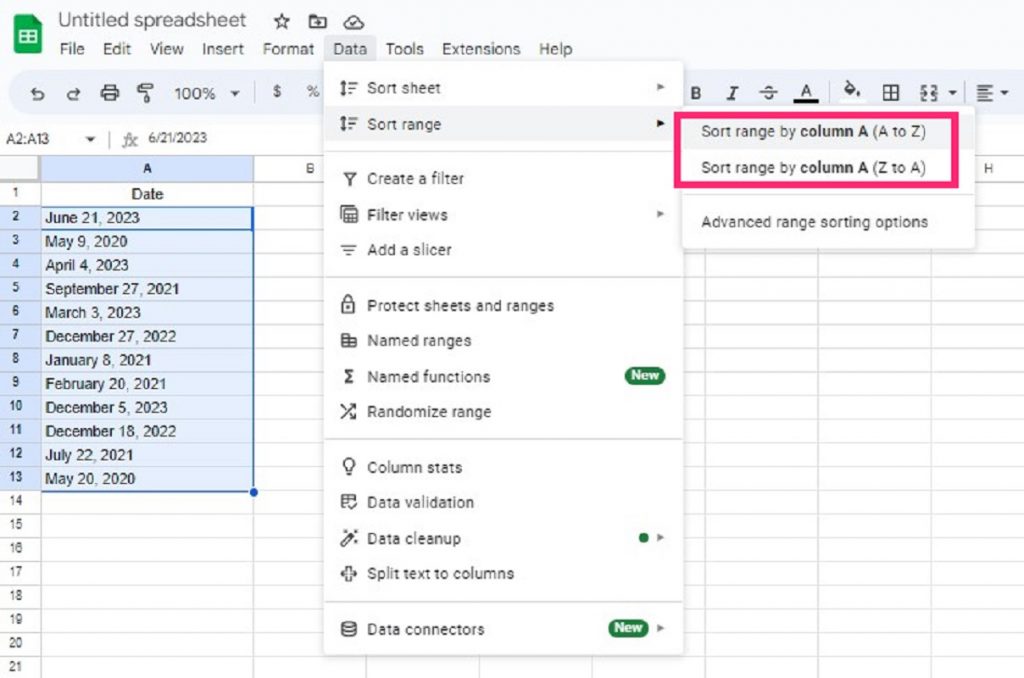Redo the last action
1024x678 pixels.
[73, 93]
